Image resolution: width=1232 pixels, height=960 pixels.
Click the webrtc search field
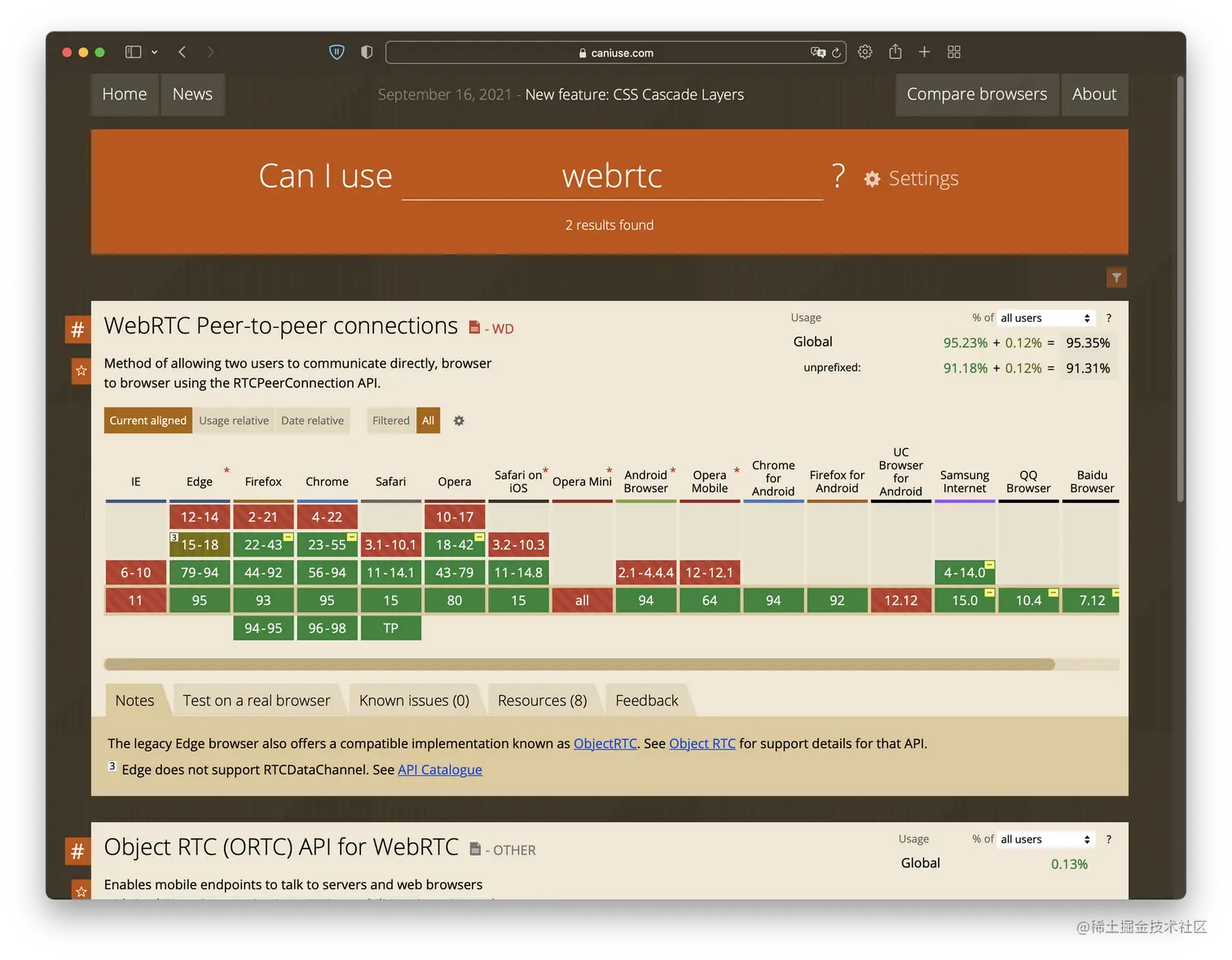(x=612, y=176)
